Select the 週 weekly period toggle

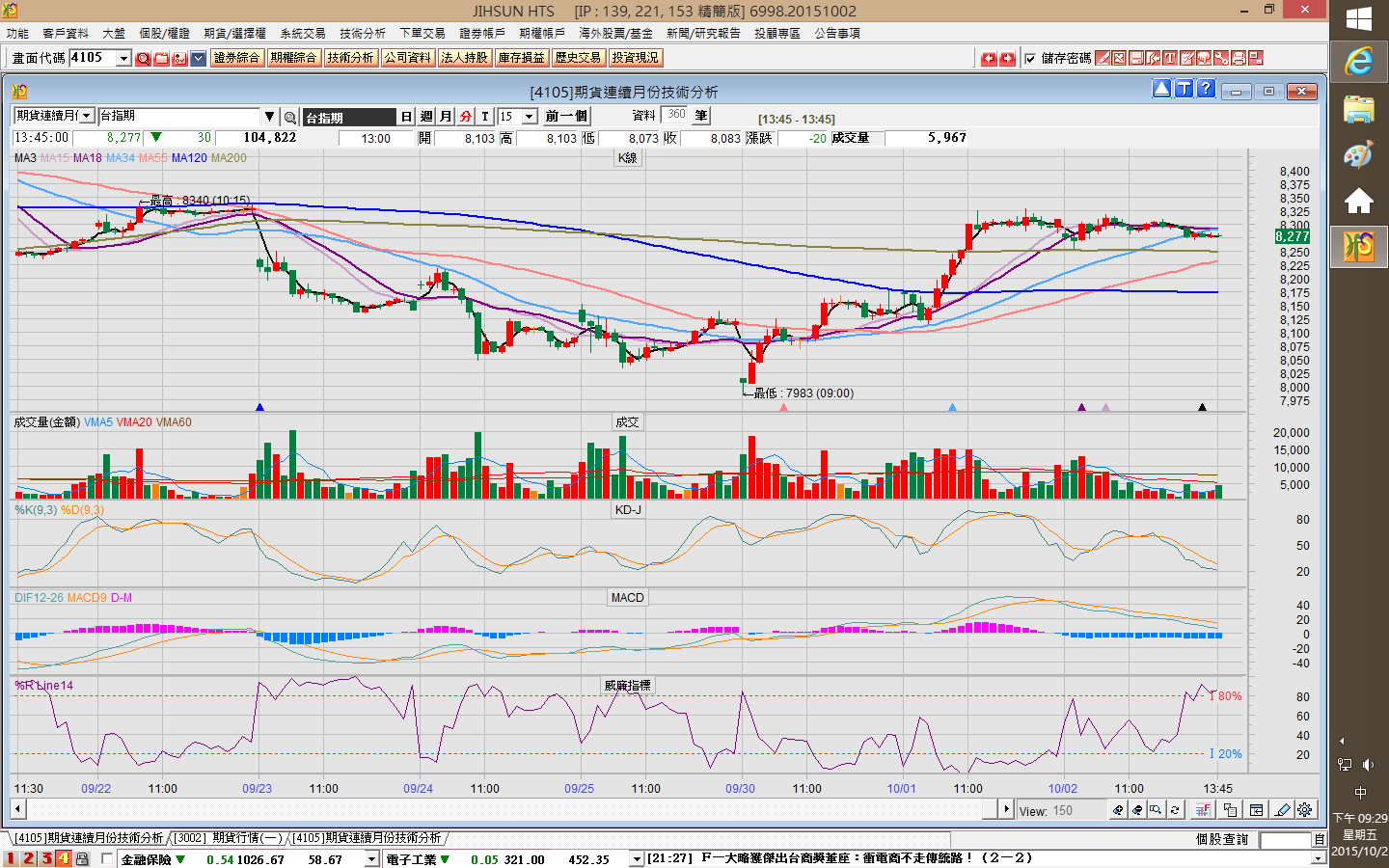(426, 117)
